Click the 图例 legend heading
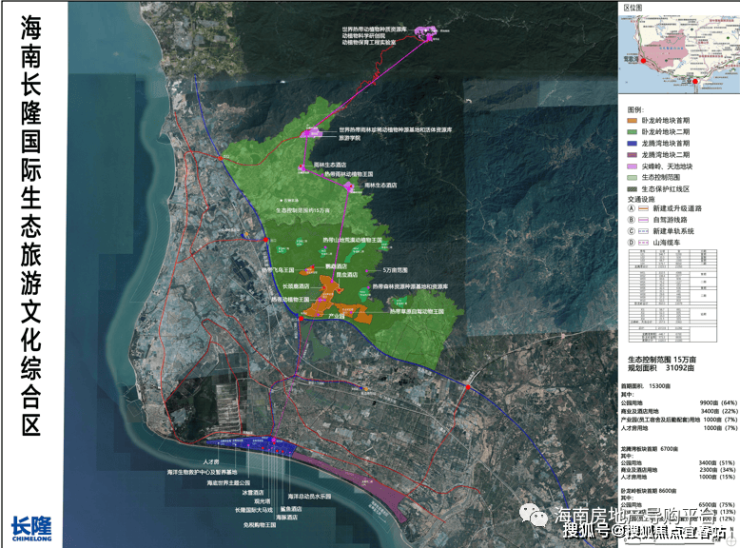The height and width of the screenshot is (548, 740). point(636,110)
